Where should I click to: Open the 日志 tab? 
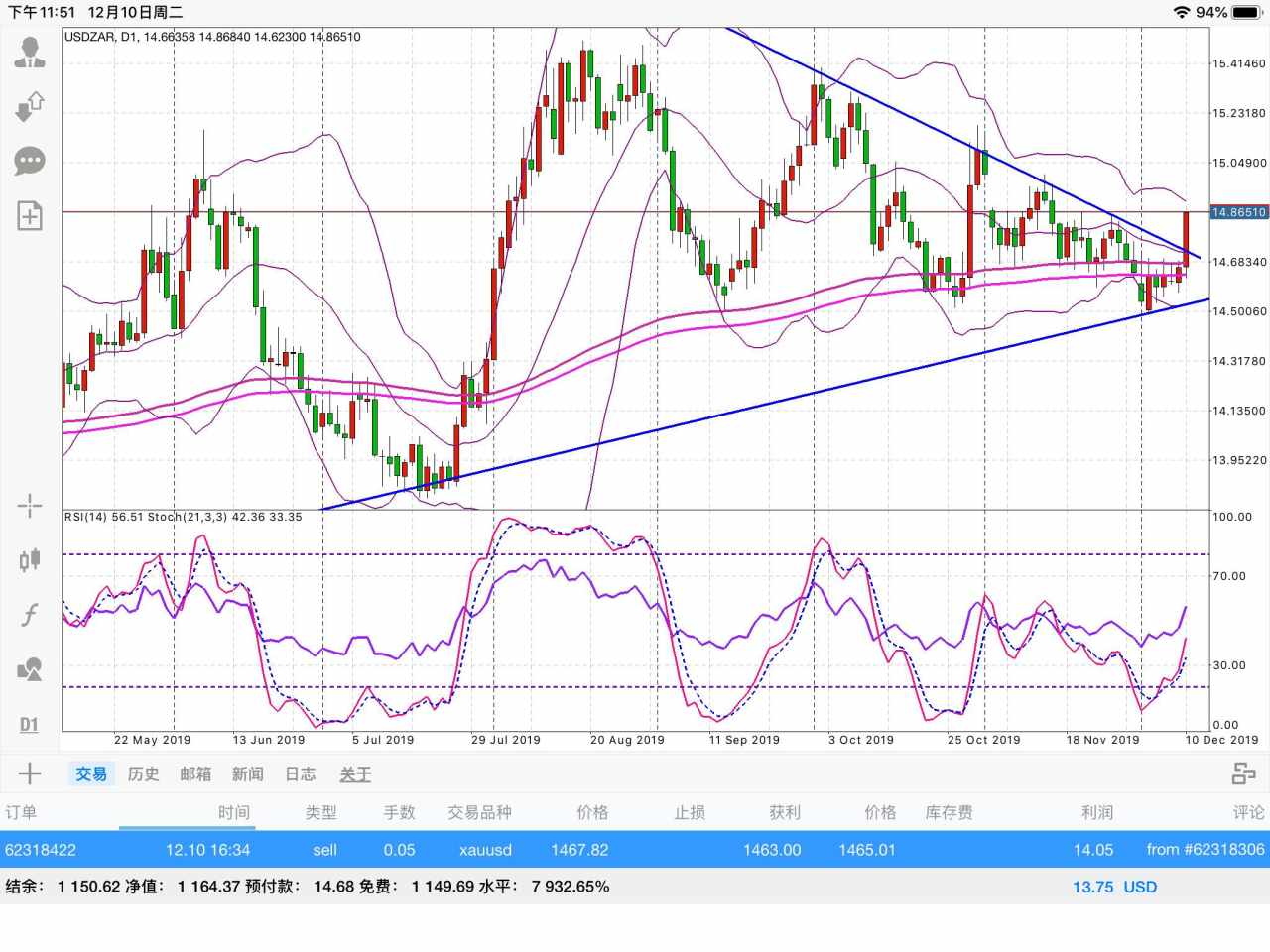(301, 773)
